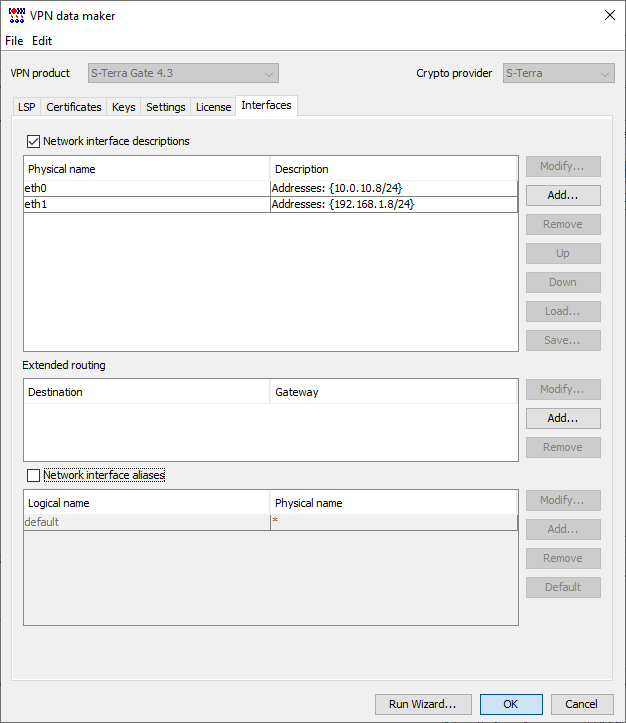Select the License tab
The image size is (626, 723).
click(x=213, y=107)
